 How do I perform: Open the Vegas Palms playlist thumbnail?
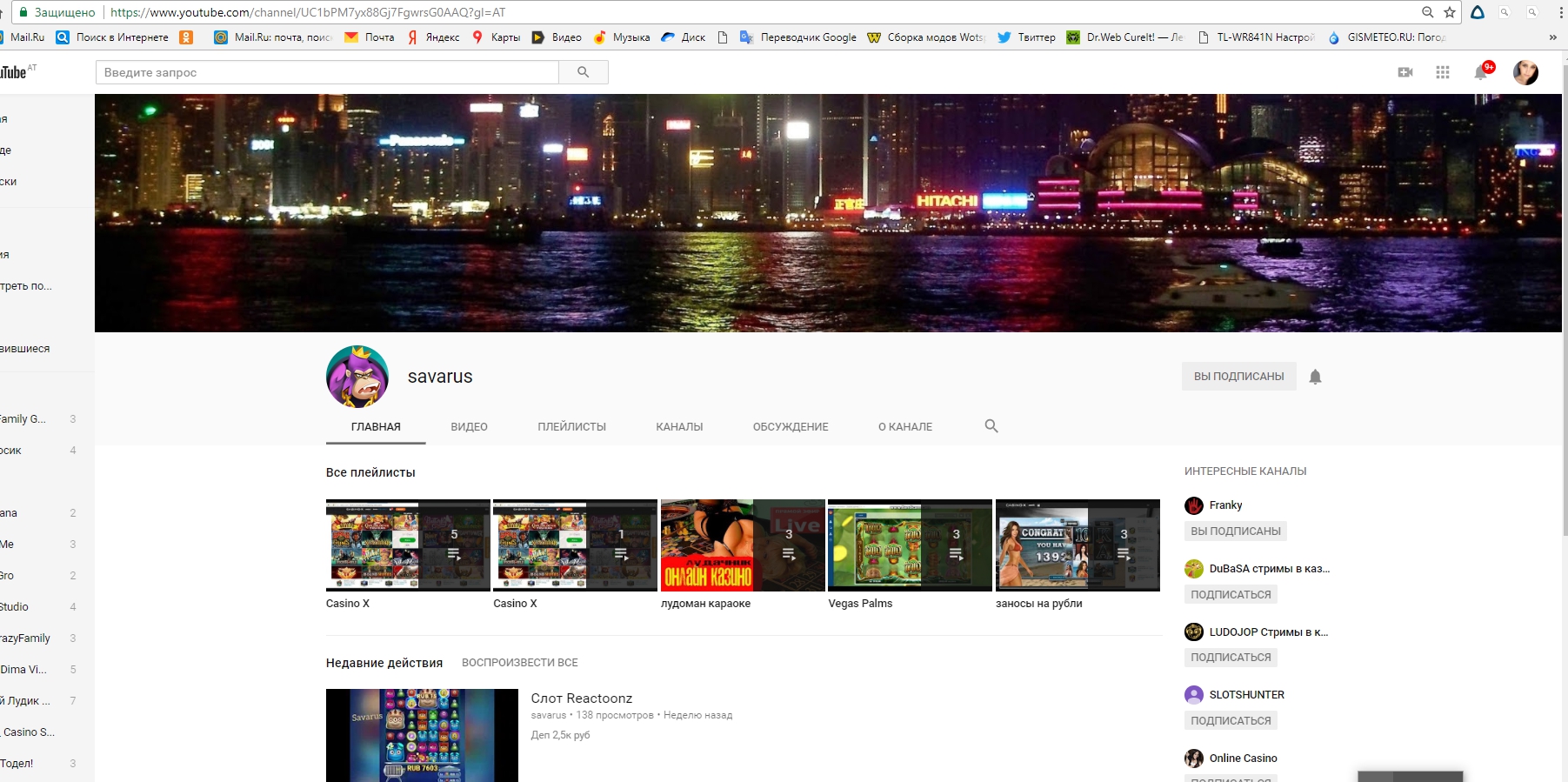pyautogui.click(x=909, y=545)
